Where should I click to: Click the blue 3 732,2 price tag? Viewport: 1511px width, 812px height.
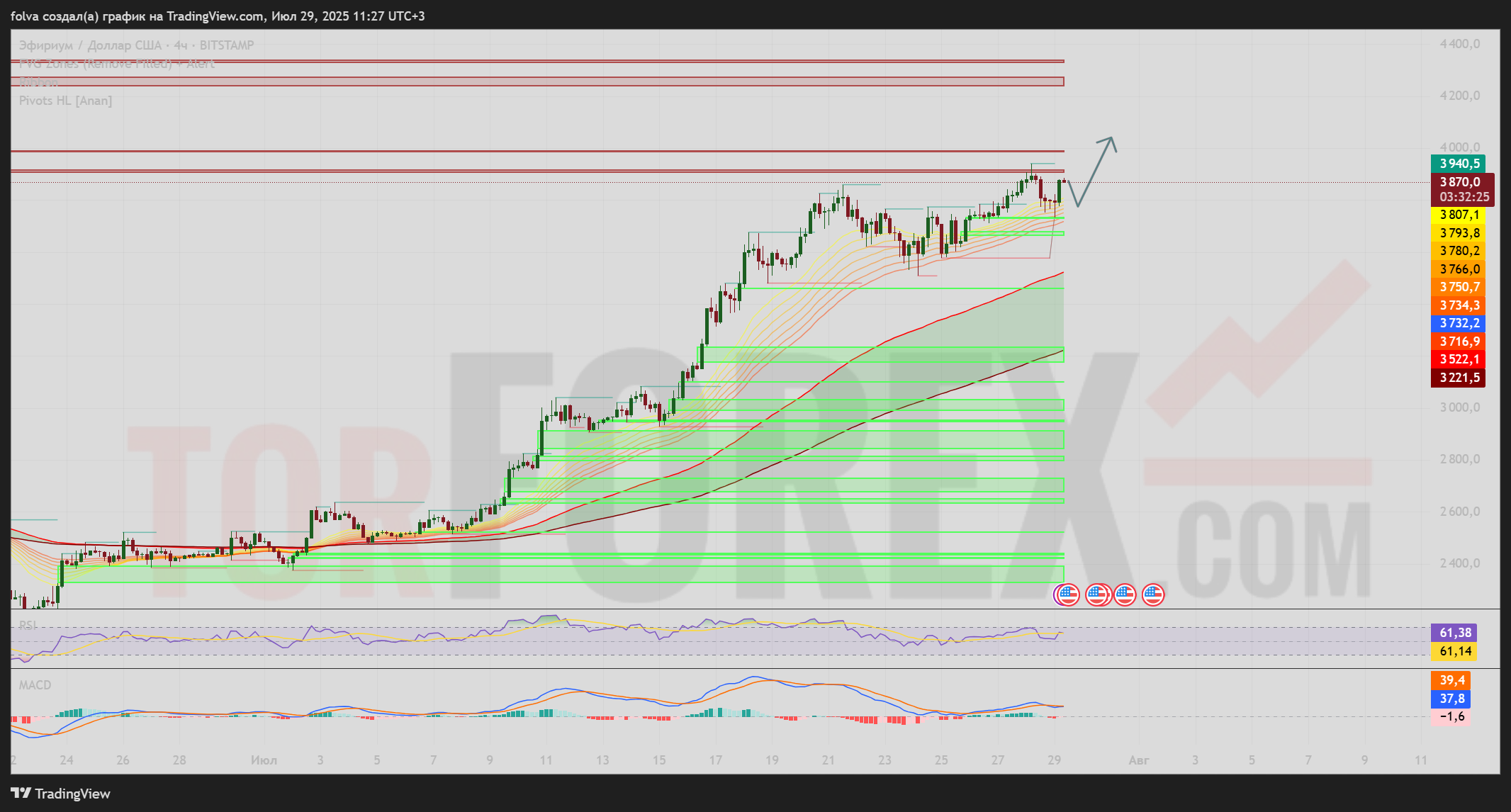click(1459, 323)
